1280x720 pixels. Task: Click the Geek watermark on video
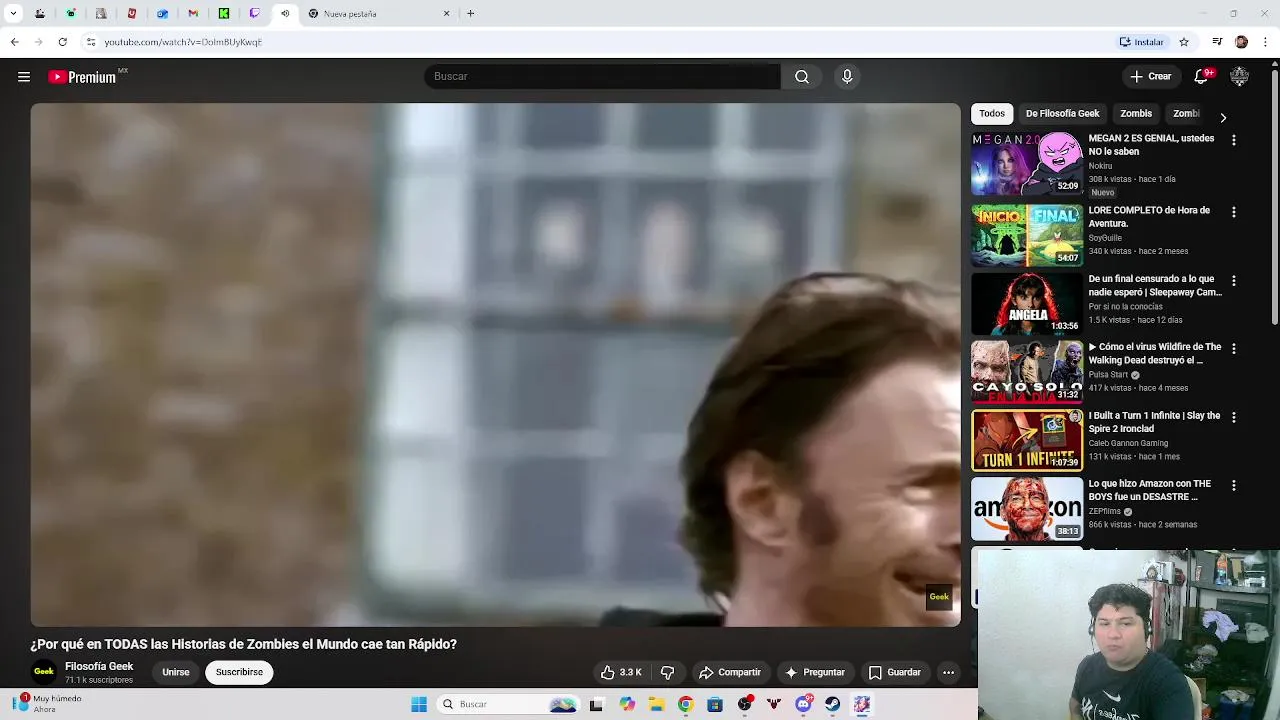(939, 597)
